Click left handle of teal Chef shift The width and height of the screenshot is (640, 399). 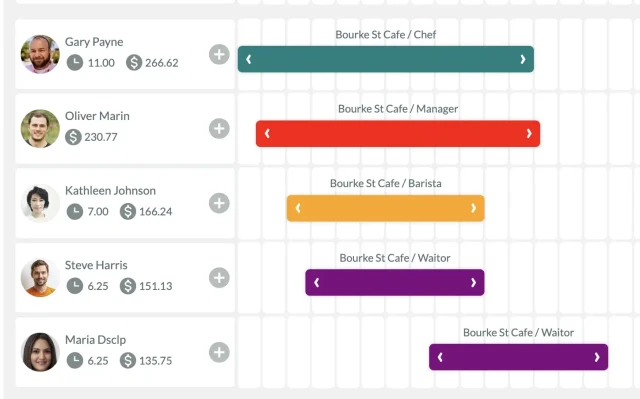coord(249,59)
